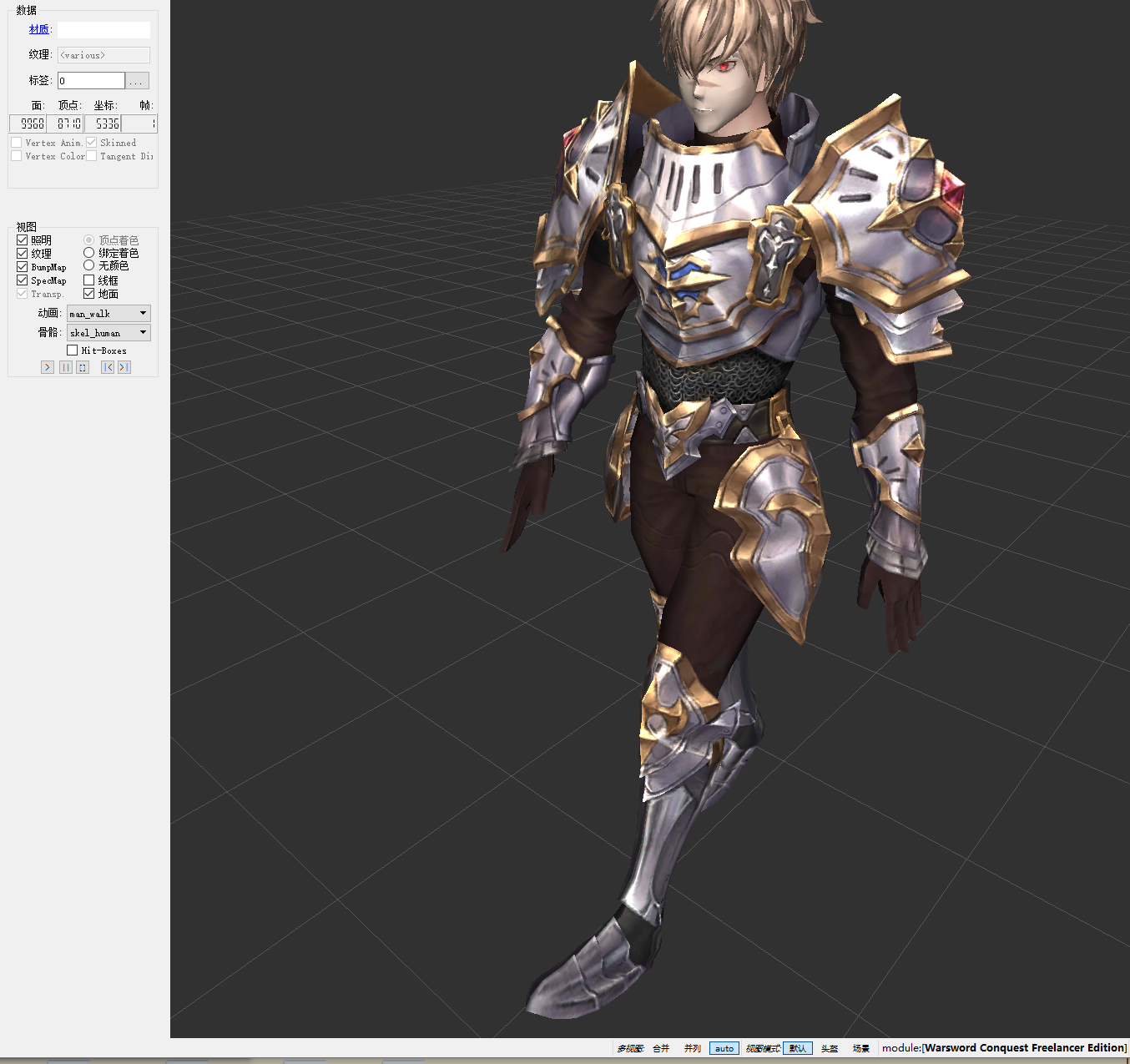Image resolution: width=1130 pixels, height=1064 pixels.
Task: Click the 材质 material name field
Action: [x=103, y=30]
